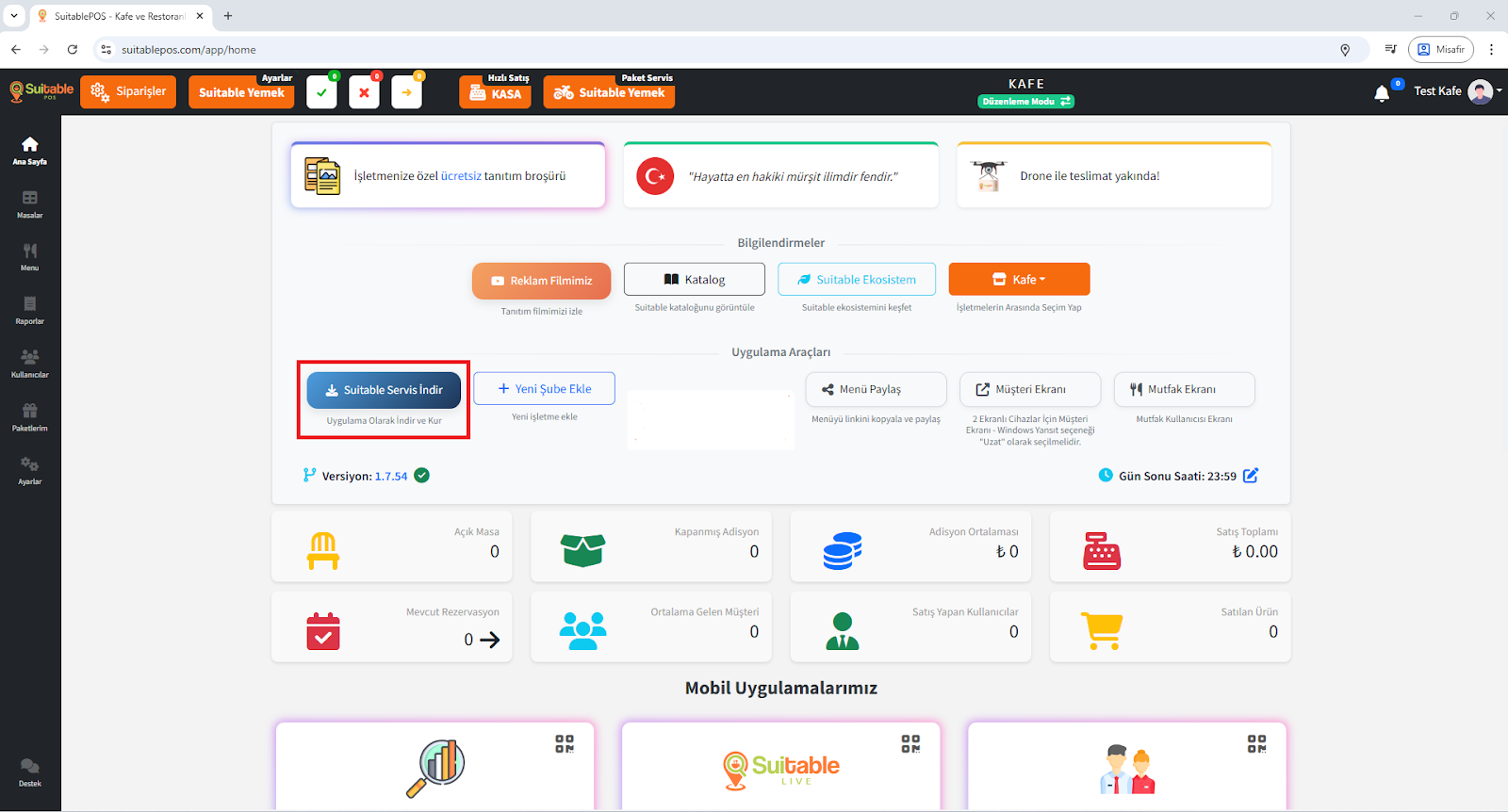Open Test Kafe user account dropdown
1508x812 pixels.
(x=1457, y=91)
